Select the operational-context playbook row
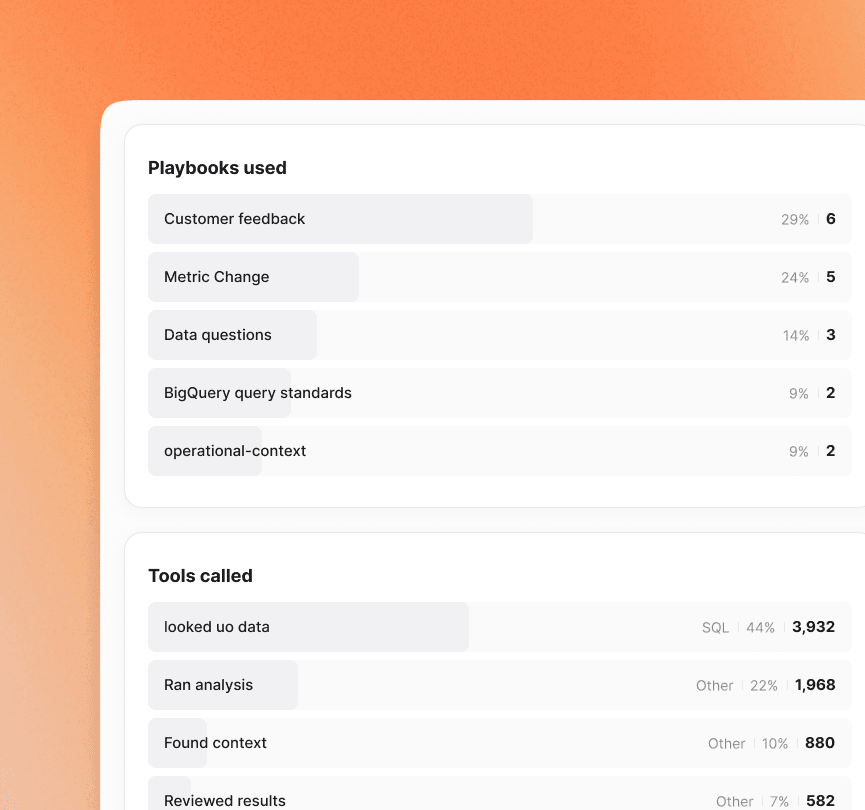This screenshot has height=810, width=865. [499, 451]
